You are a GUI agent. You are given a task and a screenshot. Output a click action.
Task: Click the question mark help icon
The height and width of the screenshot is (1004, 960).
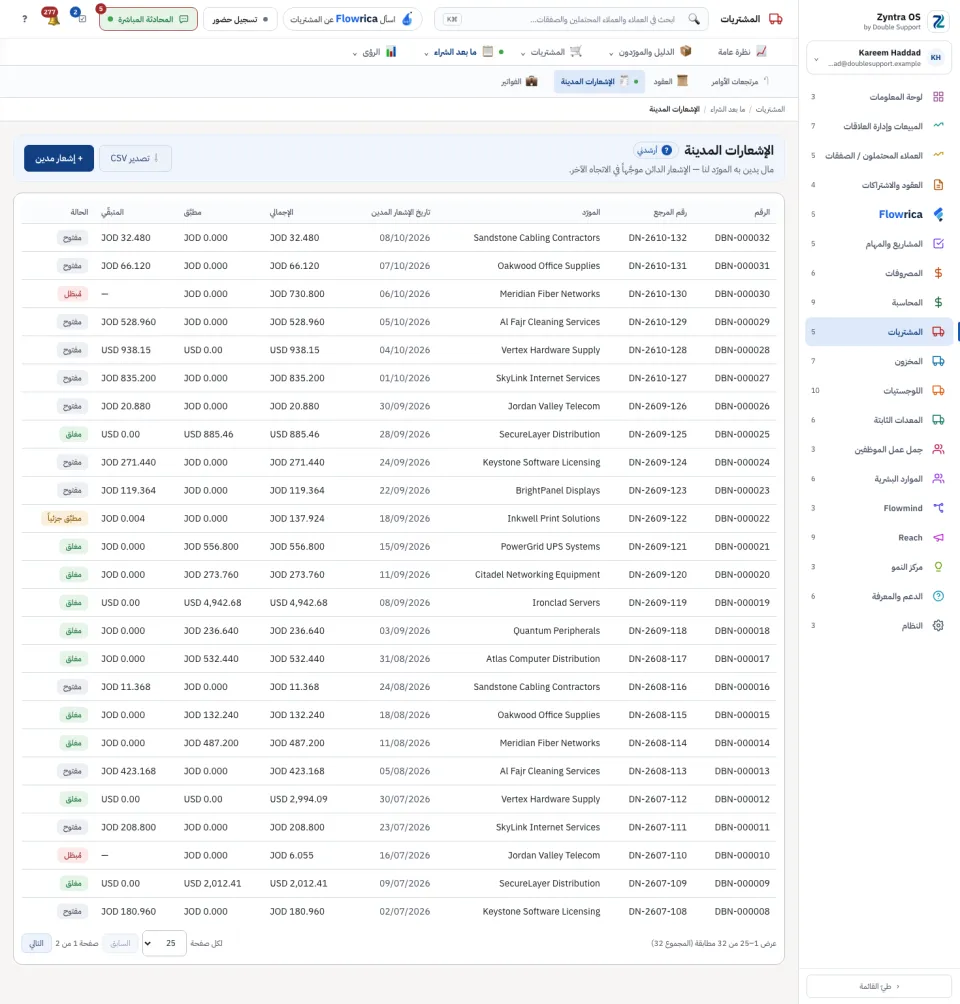tap(24, 19)
